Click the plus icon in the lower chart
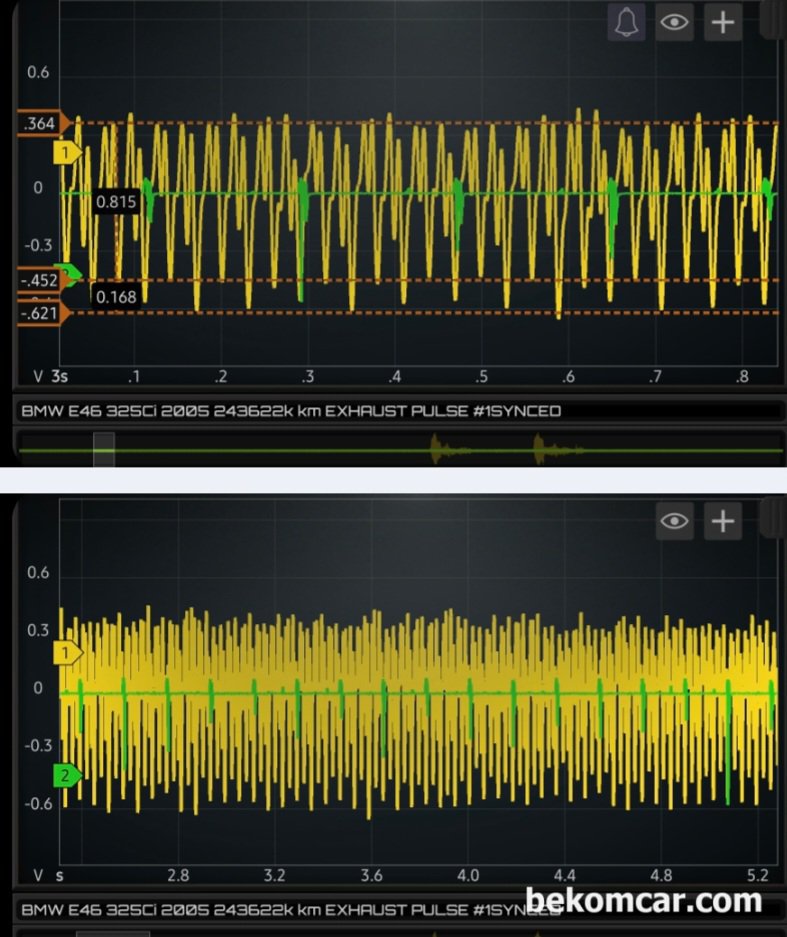Viewport: 787px width, 937px height. coord(722,520)
